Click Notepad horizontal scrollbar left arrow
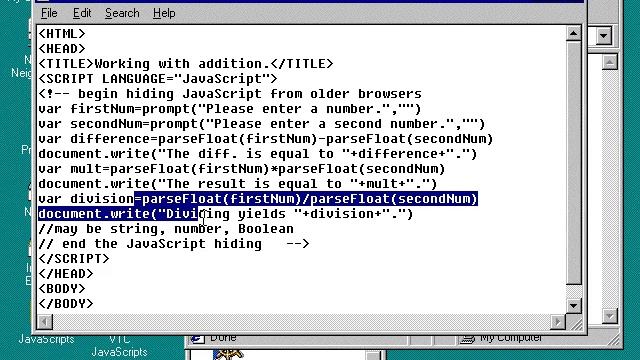 [x=44, y=322]
